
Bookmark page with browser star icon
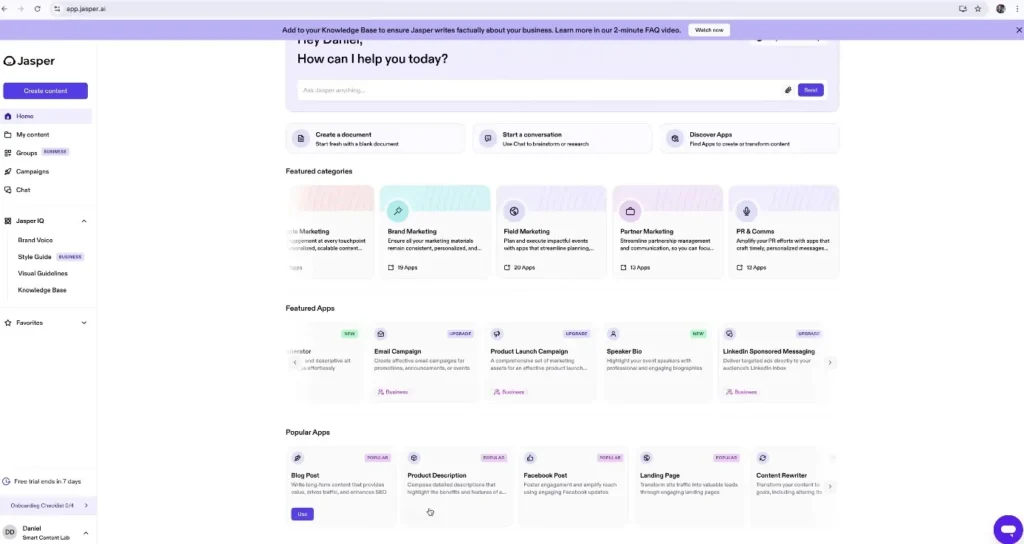coord(978,9)
